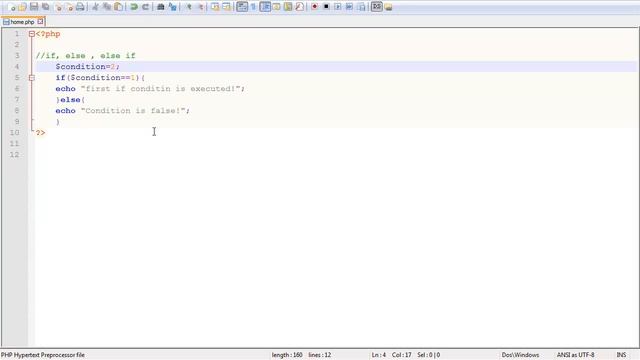Open Find with the binoculars icon
This screenshot has width=640, height=360.
pyautogui.click(x=160, y=7)
